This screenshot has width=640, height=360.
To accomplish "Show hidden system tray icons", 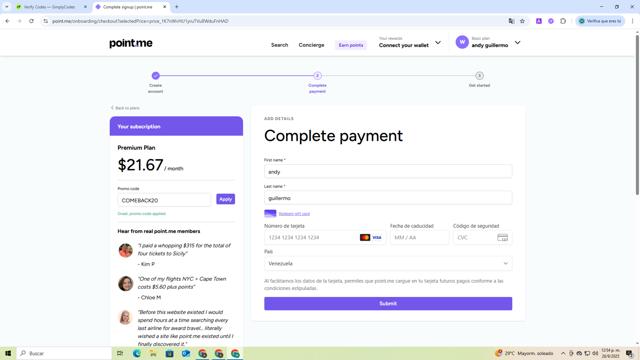I will tap(563, 353).
